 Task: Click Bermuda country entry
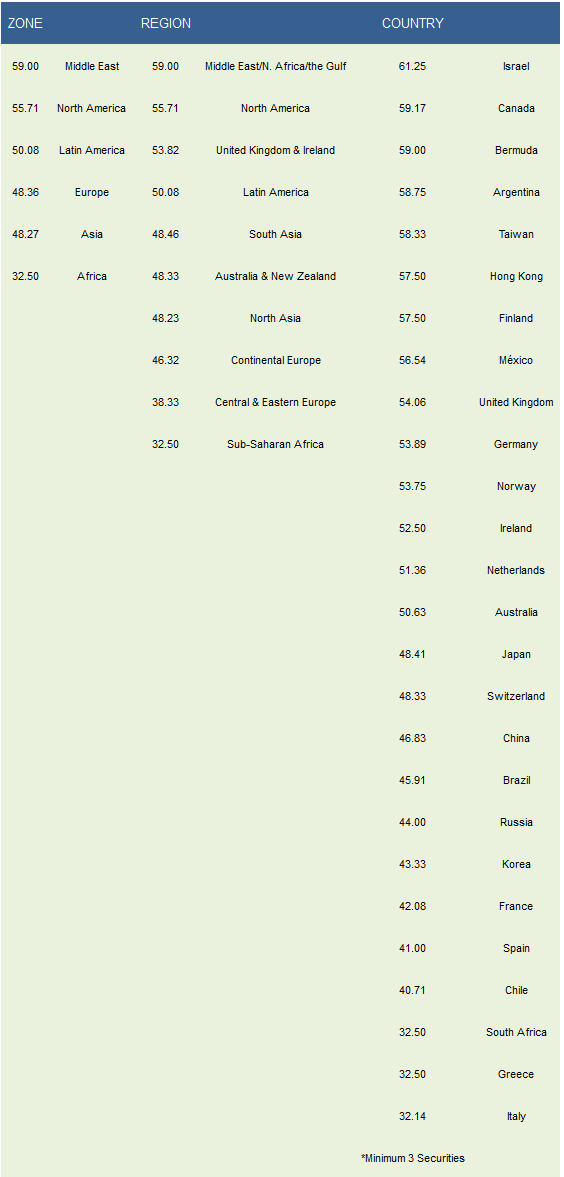(x=516, y=150)
